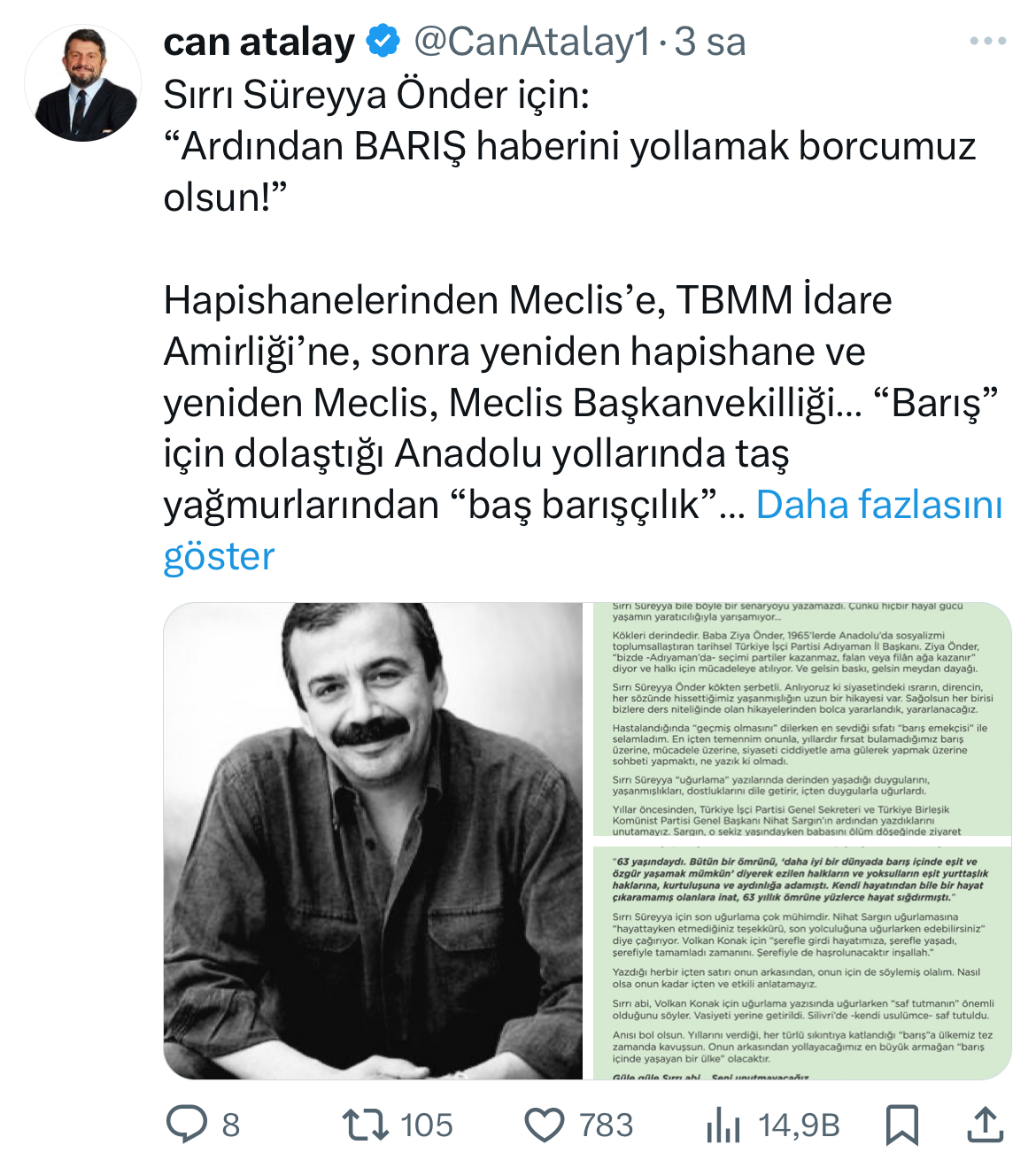
Task: Click the 14,9B views count
Action: click(x=799, y=1125)
